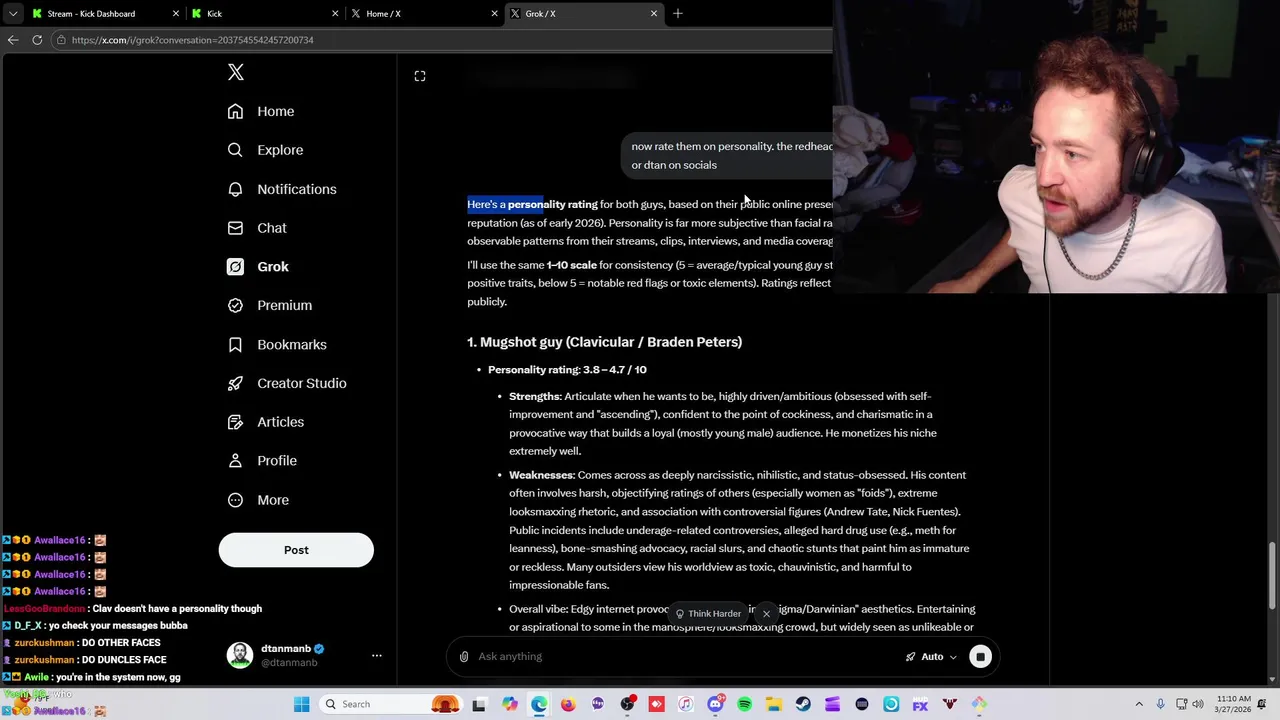
Task: Open Explore in the sidebar
Action: click(265, 150)
